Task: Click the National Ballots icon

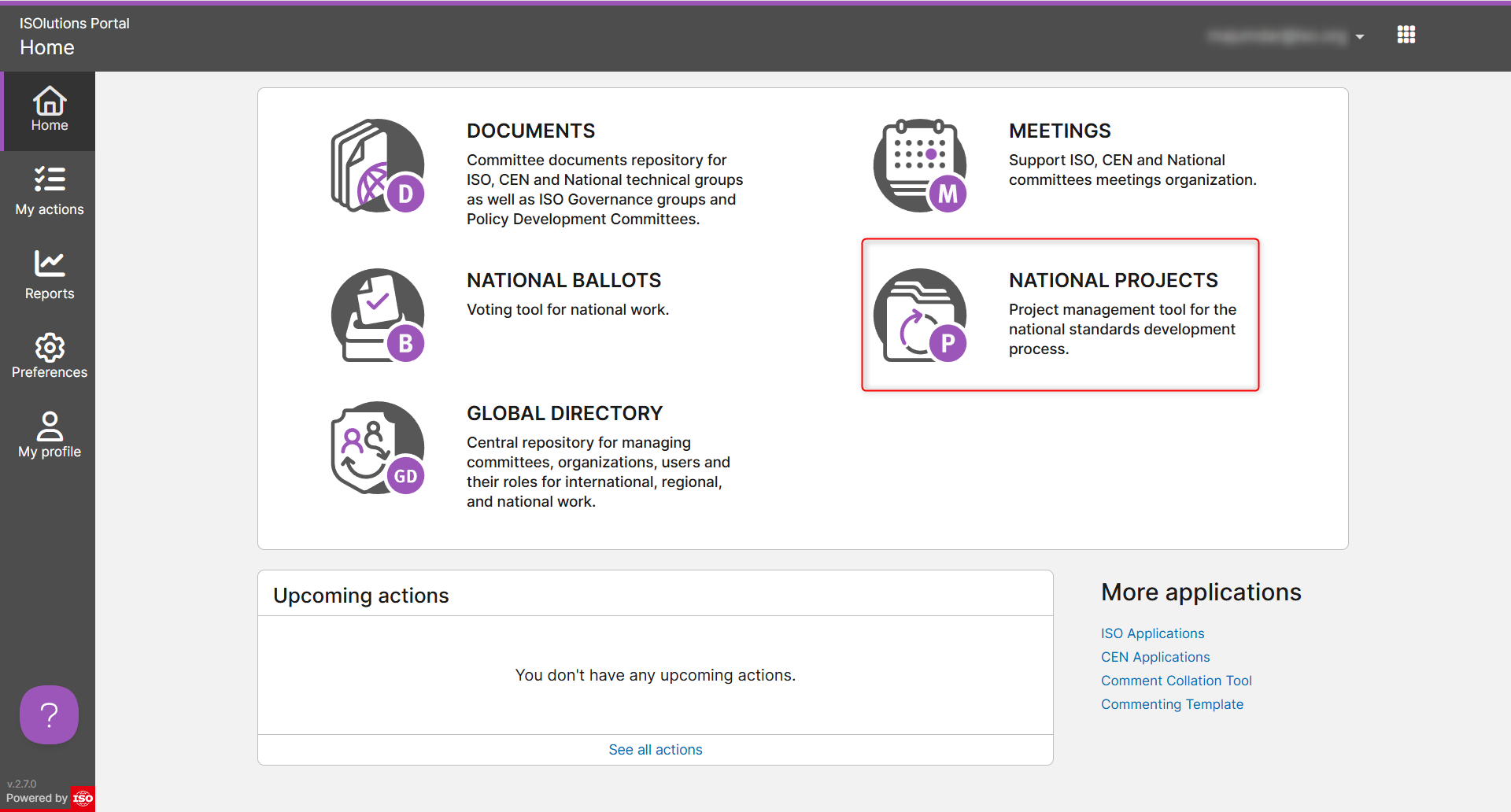Action: click(378, 315)
